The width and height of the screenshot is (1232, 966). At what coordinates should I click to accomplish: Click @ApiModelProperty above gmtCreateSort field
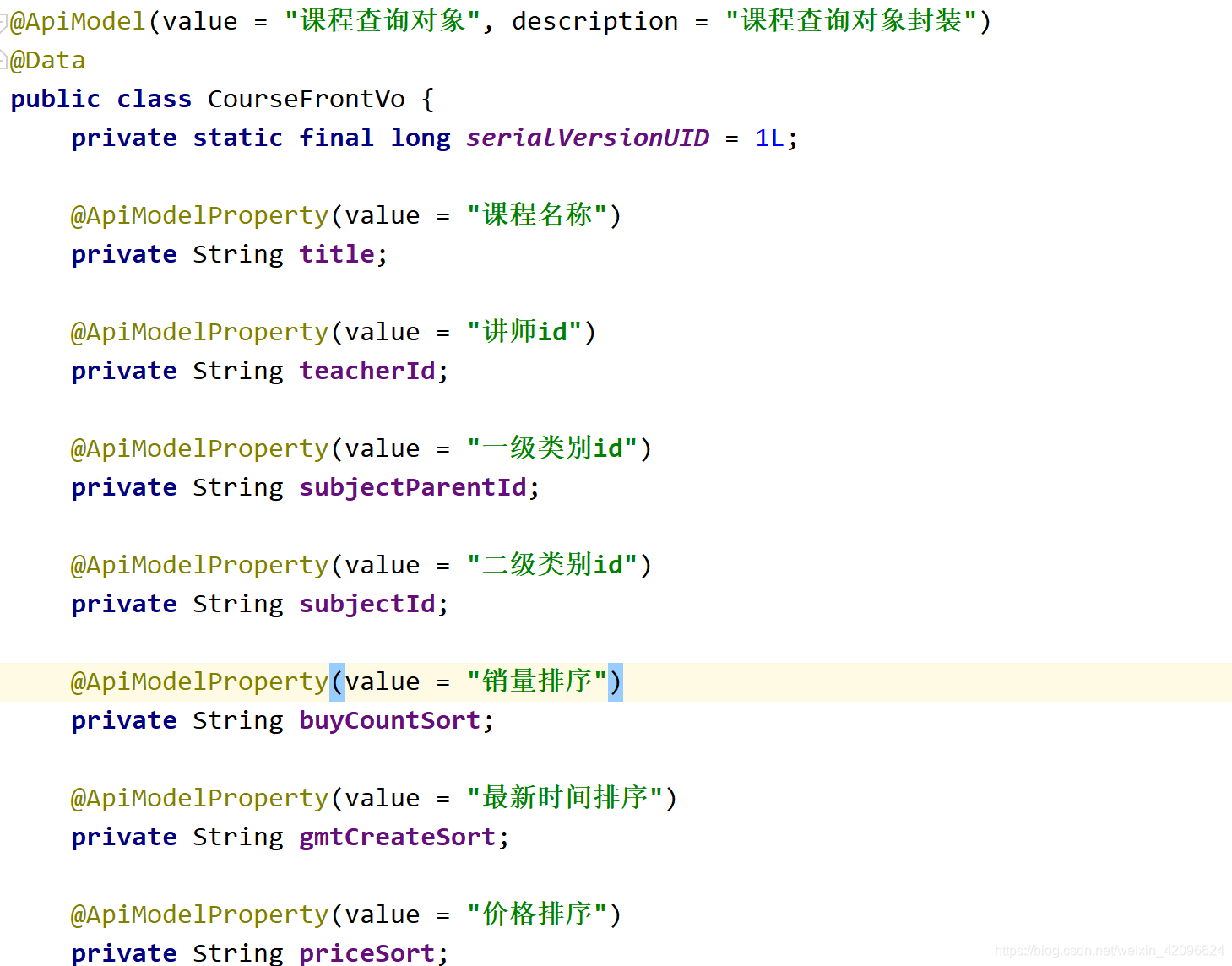[199, 798]
